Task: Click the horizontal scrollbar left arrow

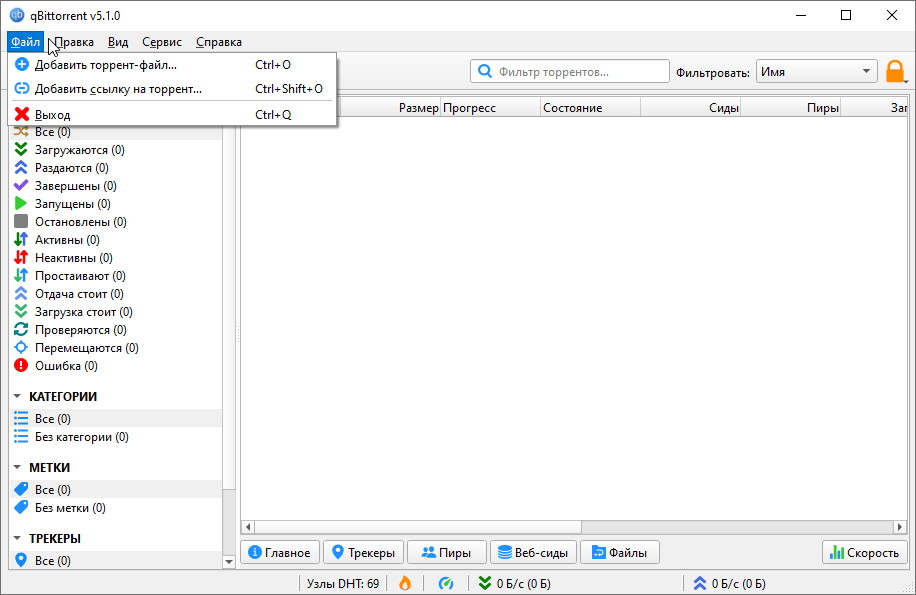Action: click(x=248, y=527)
